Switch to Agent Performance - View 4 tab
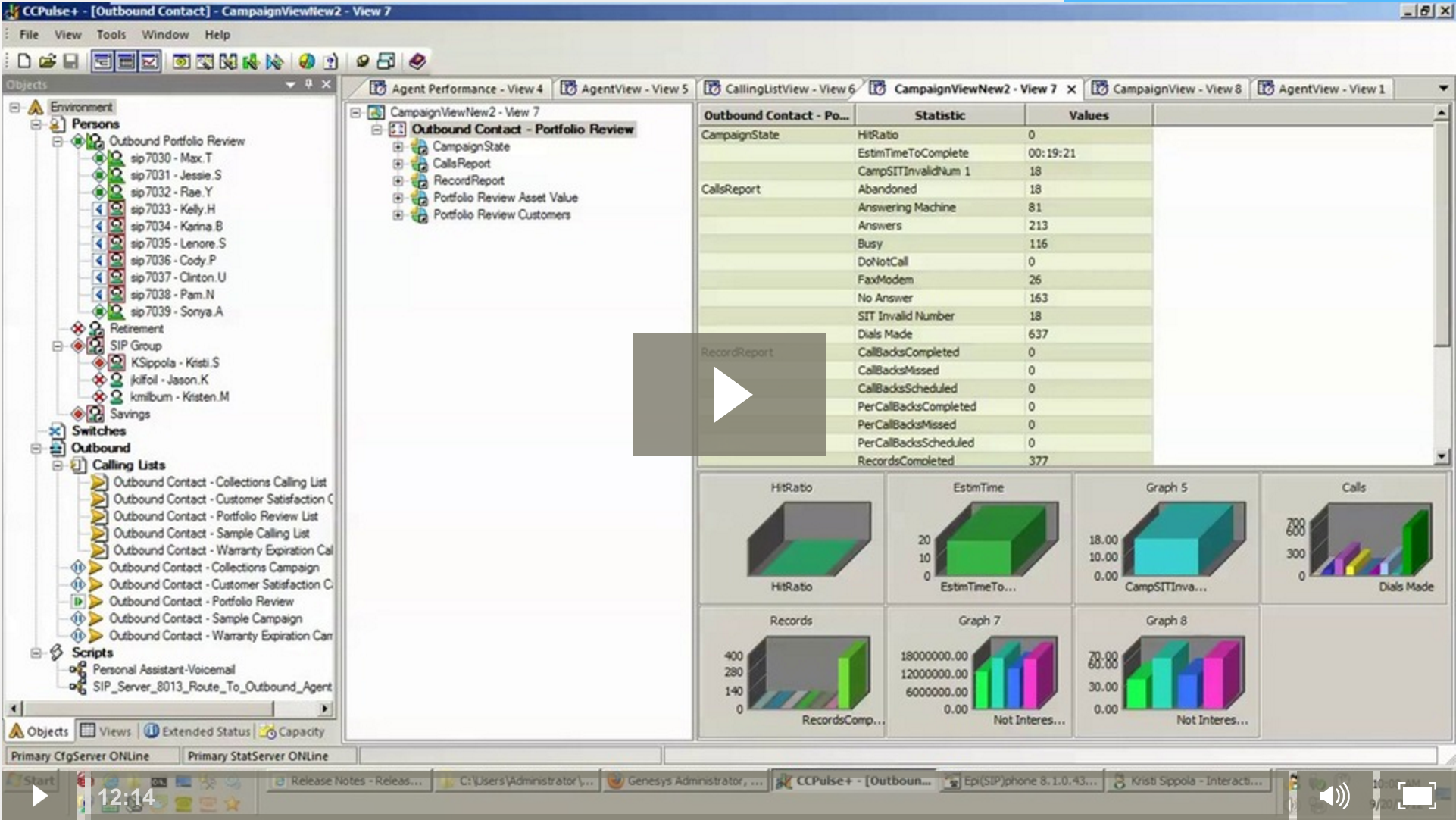Viewport: 1456px width, 820px height. (457, 89)
